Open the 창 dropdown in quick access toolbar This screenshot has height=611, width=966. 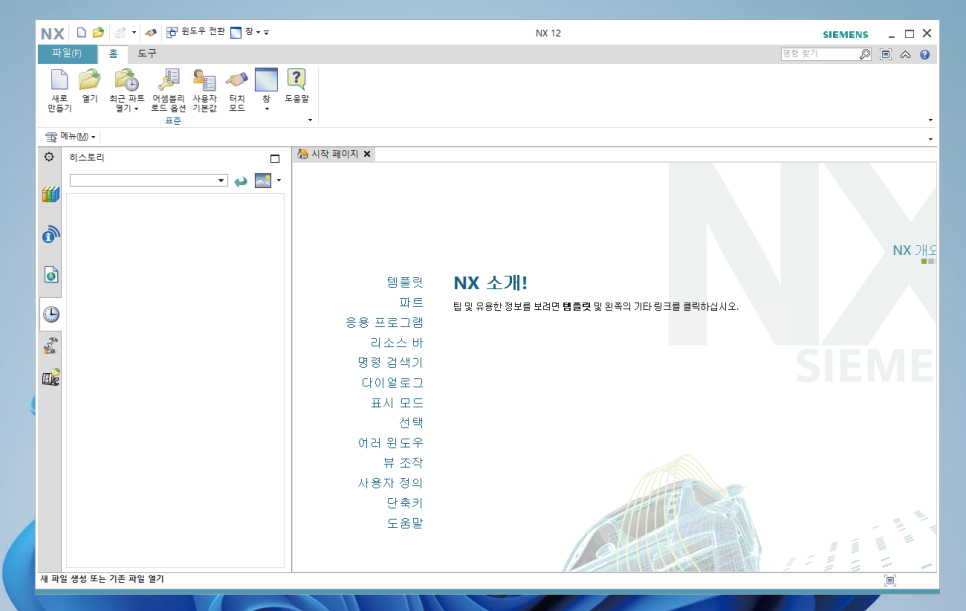(x=245, y=31)
